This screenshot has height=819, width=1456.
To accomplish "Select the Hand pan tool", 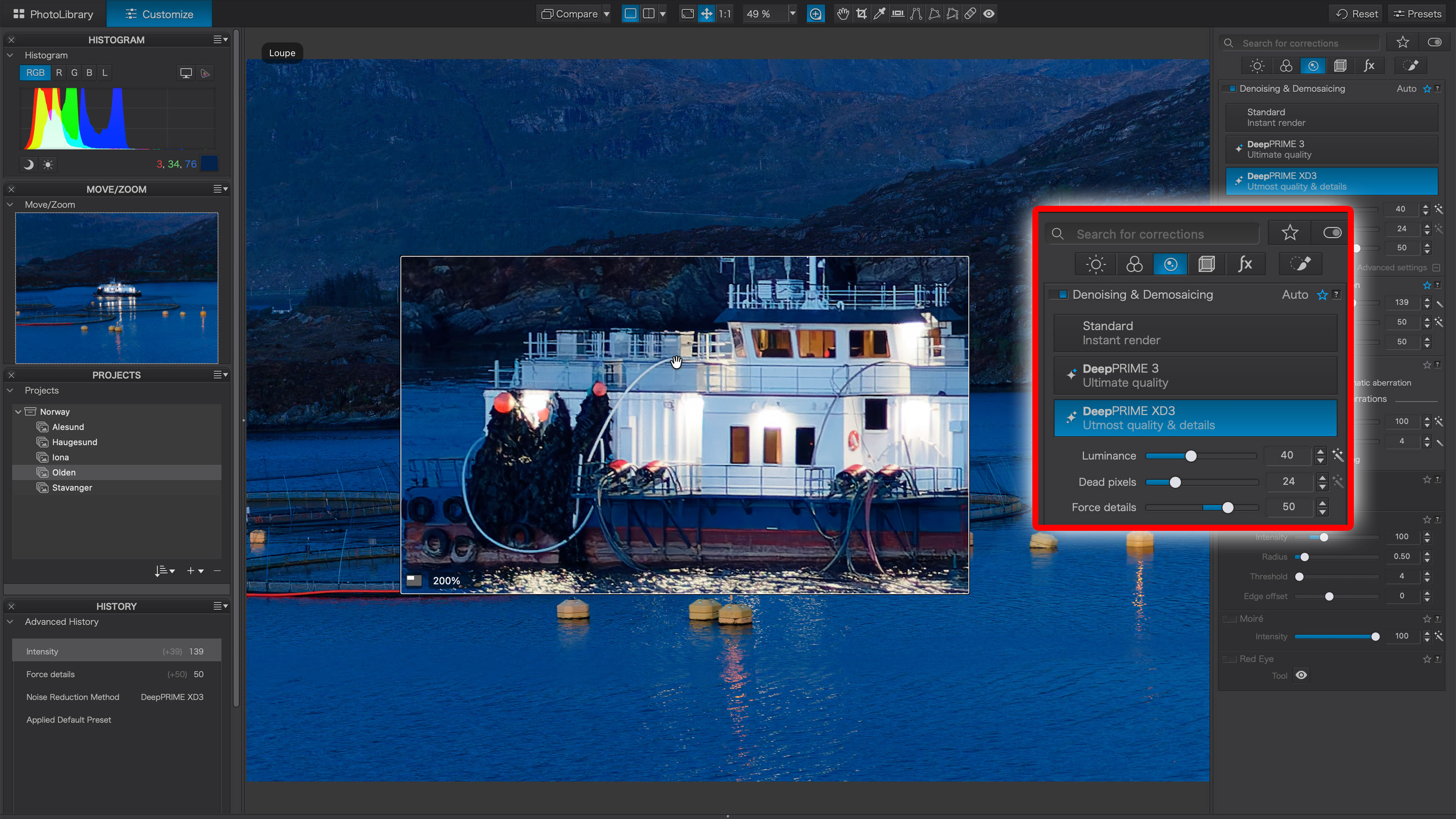I will click(x=843, y=14).
